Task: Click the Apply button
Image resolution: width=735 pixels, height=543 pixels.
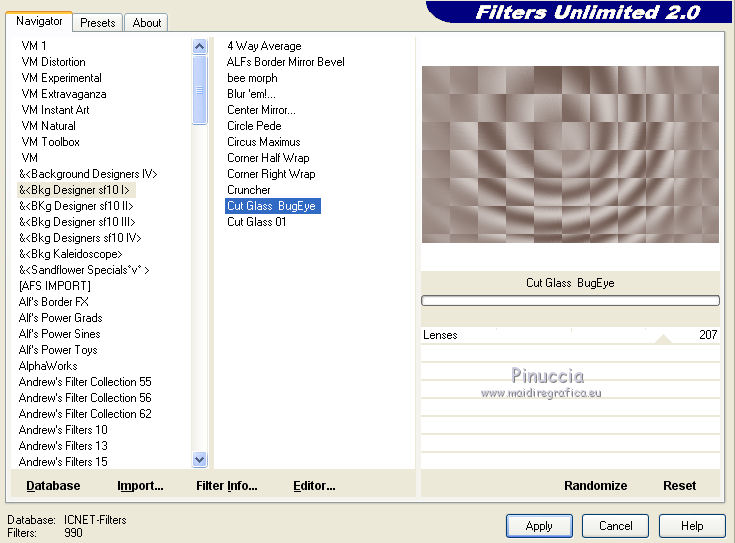Action: pos(539,525)
